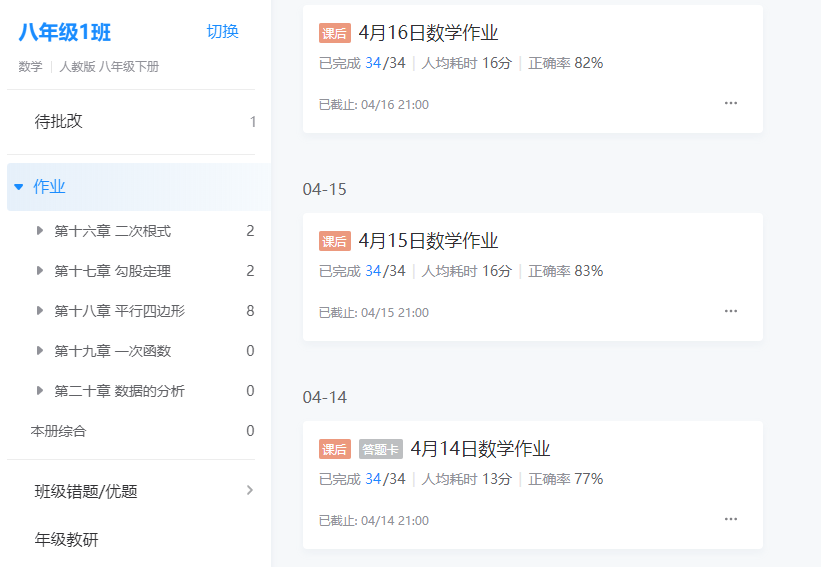Click 人教版 八年级下册 textbook label
This screenshot has width=821, height=567.
pyautogui.click(x=109, y=66)
